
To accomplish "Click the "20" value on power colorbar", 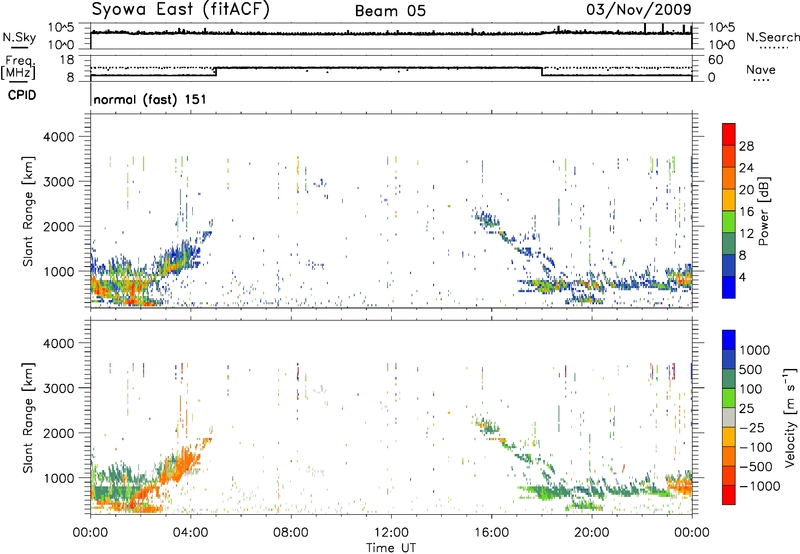I will [746, 190].
